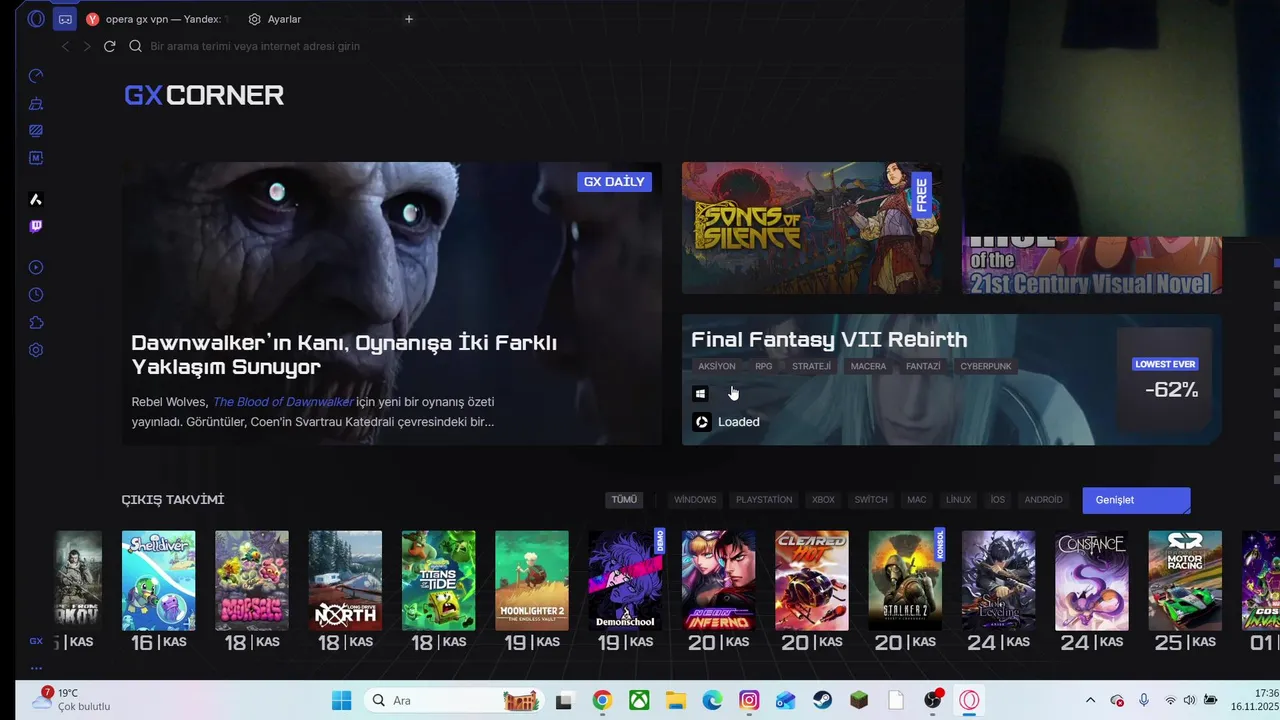Open the GX Corner pinned tab icon
This screenshot has height=720, width=1280.
(x=65, y=19)
